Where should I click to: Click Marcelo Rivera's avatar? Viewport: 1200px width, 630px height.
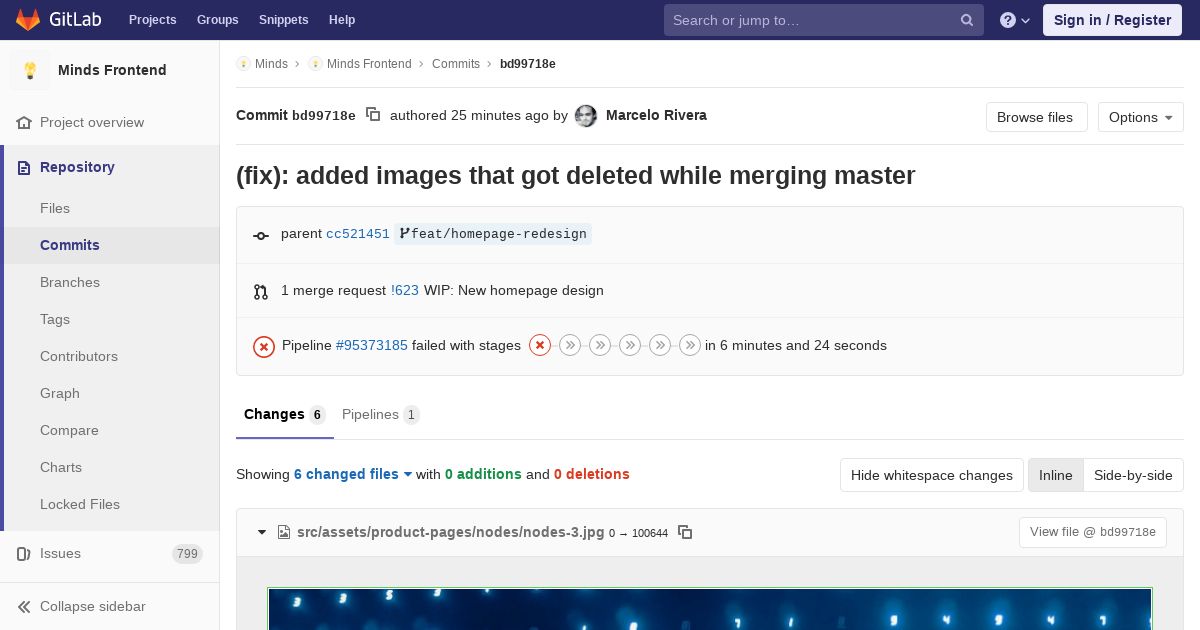(586, 116)
